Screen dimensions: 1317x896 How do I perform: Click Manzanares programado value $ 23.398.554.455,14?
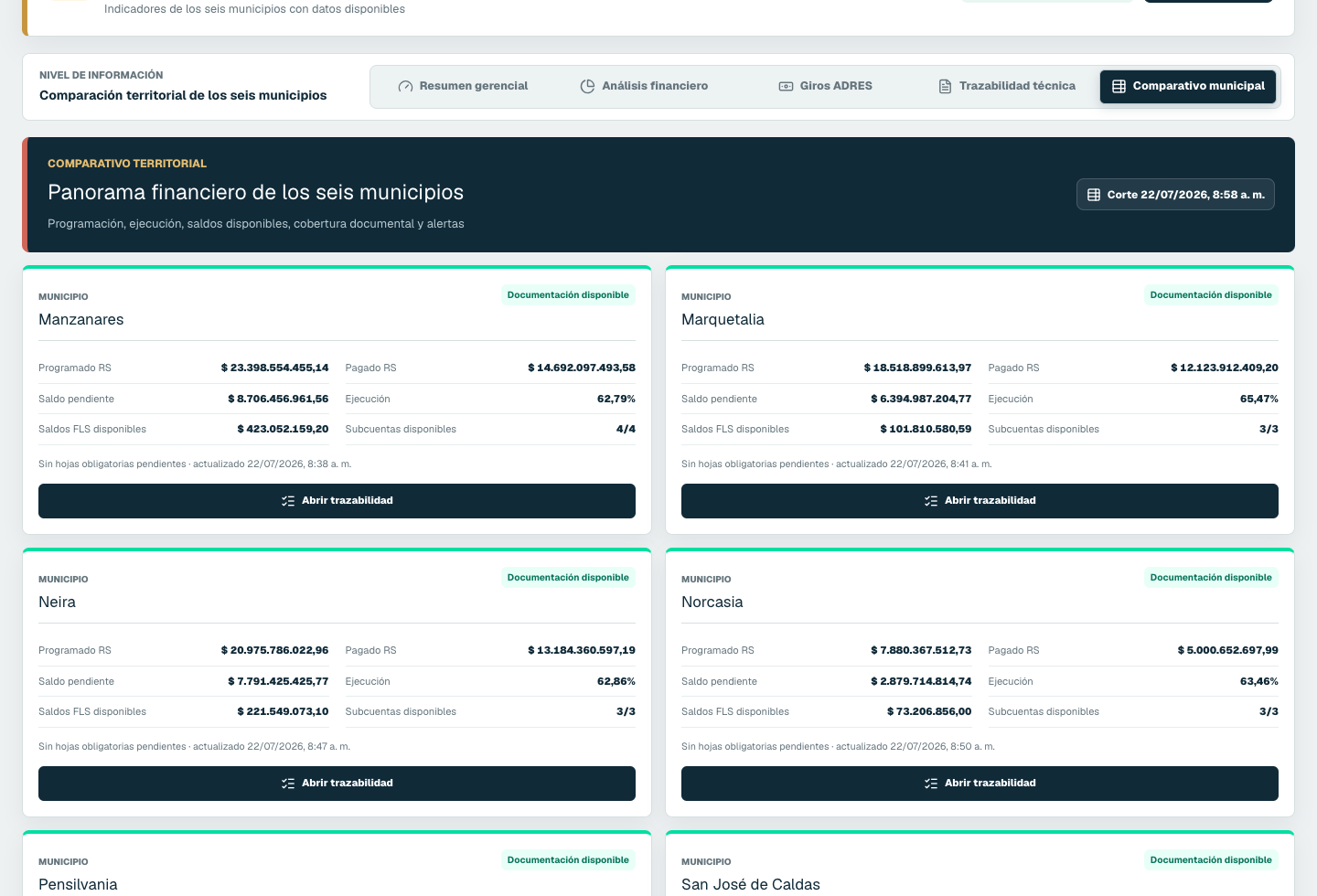pos(274,368)
